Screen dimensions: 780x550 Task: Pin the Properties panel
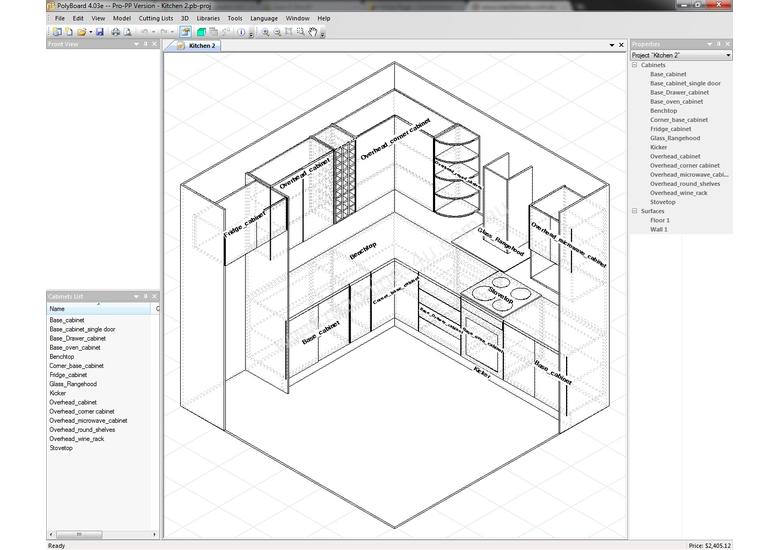[x=719, y=44]
